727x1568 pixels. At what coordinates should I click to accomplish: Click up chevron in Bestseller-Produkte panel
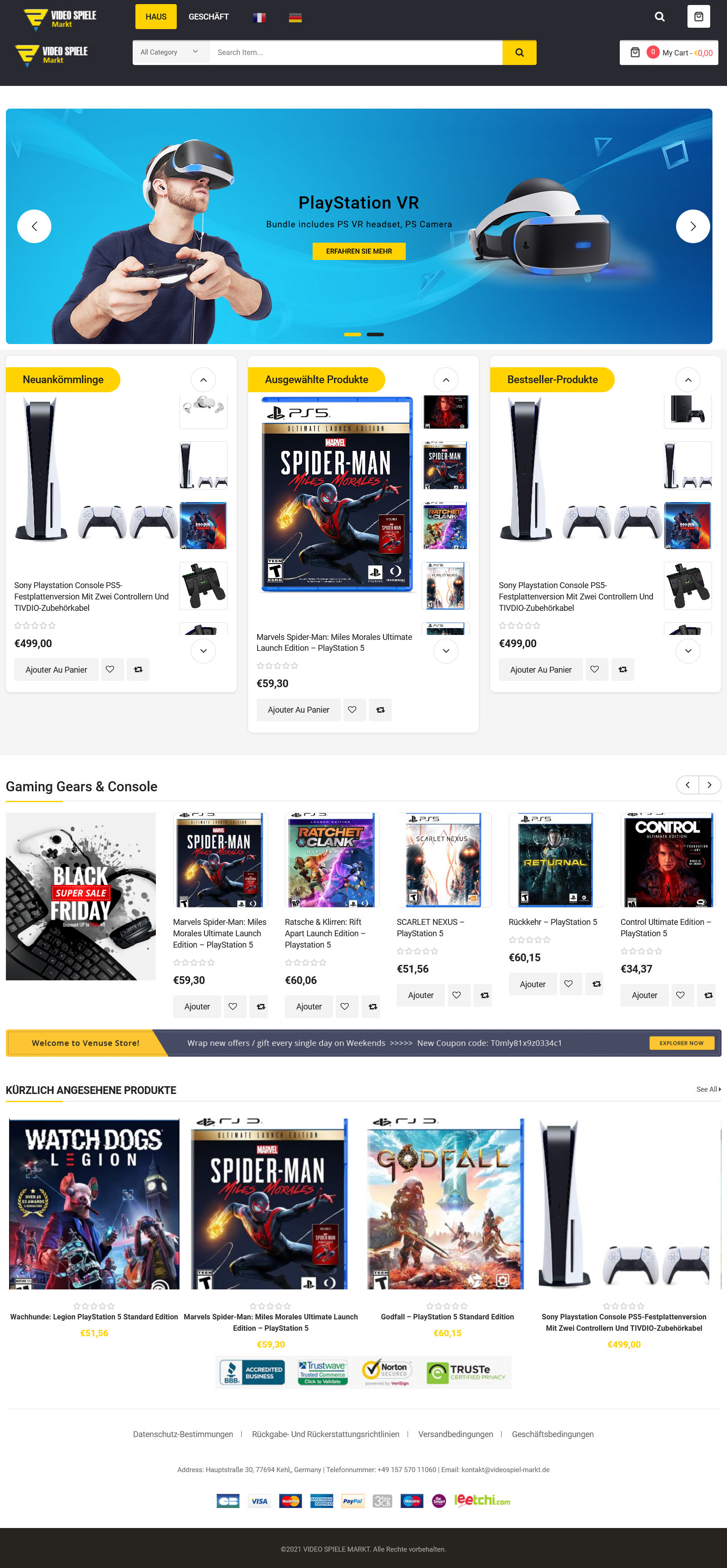point(688,380)
